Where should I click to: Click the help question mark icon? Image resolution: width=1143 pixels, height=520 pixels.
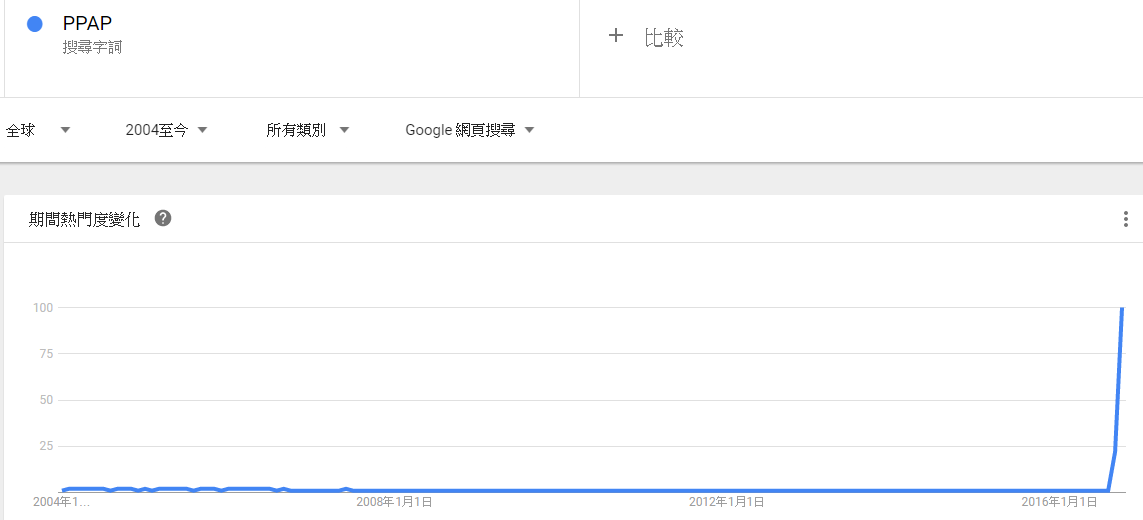(163, 218)
